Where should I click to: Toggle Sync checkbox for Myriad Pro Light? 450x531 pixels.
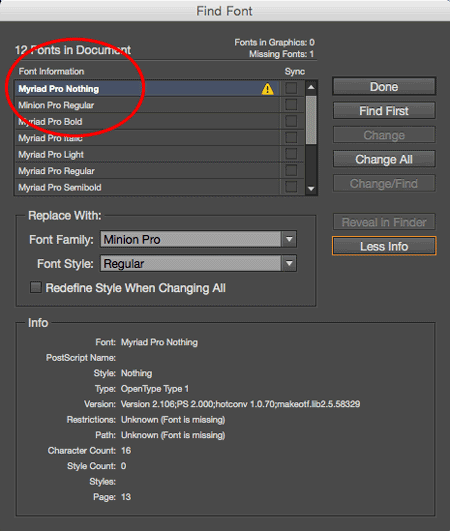click(x=291, y=154)
